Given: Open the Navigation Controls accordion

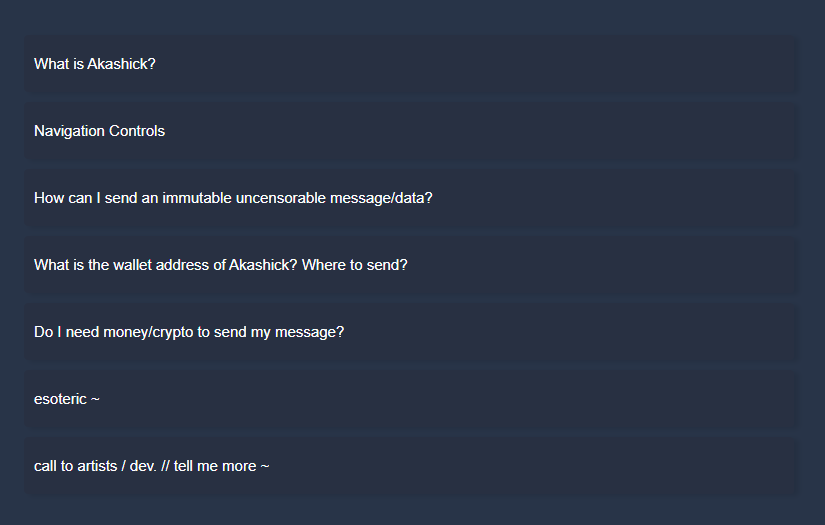Looking at the screenshot, I should tap(410, 131).
